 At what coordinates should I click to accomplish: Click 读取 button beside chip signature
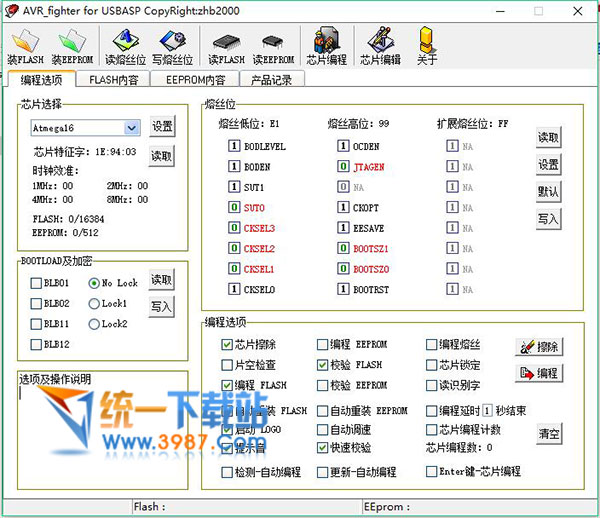161,156
